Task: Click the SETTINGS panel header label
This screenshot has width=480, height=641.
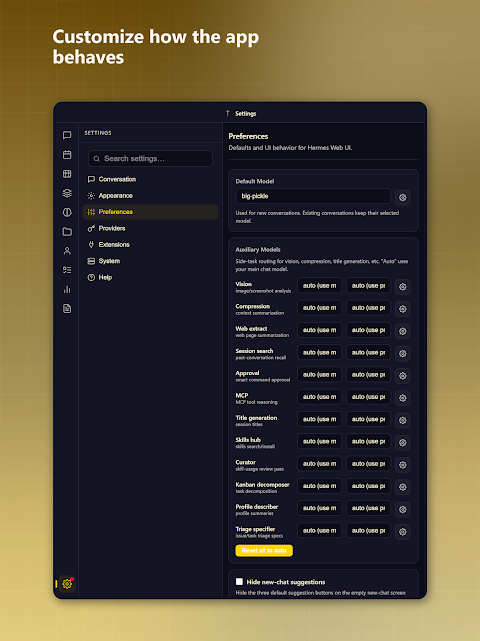Action: [x=98, y=133]
